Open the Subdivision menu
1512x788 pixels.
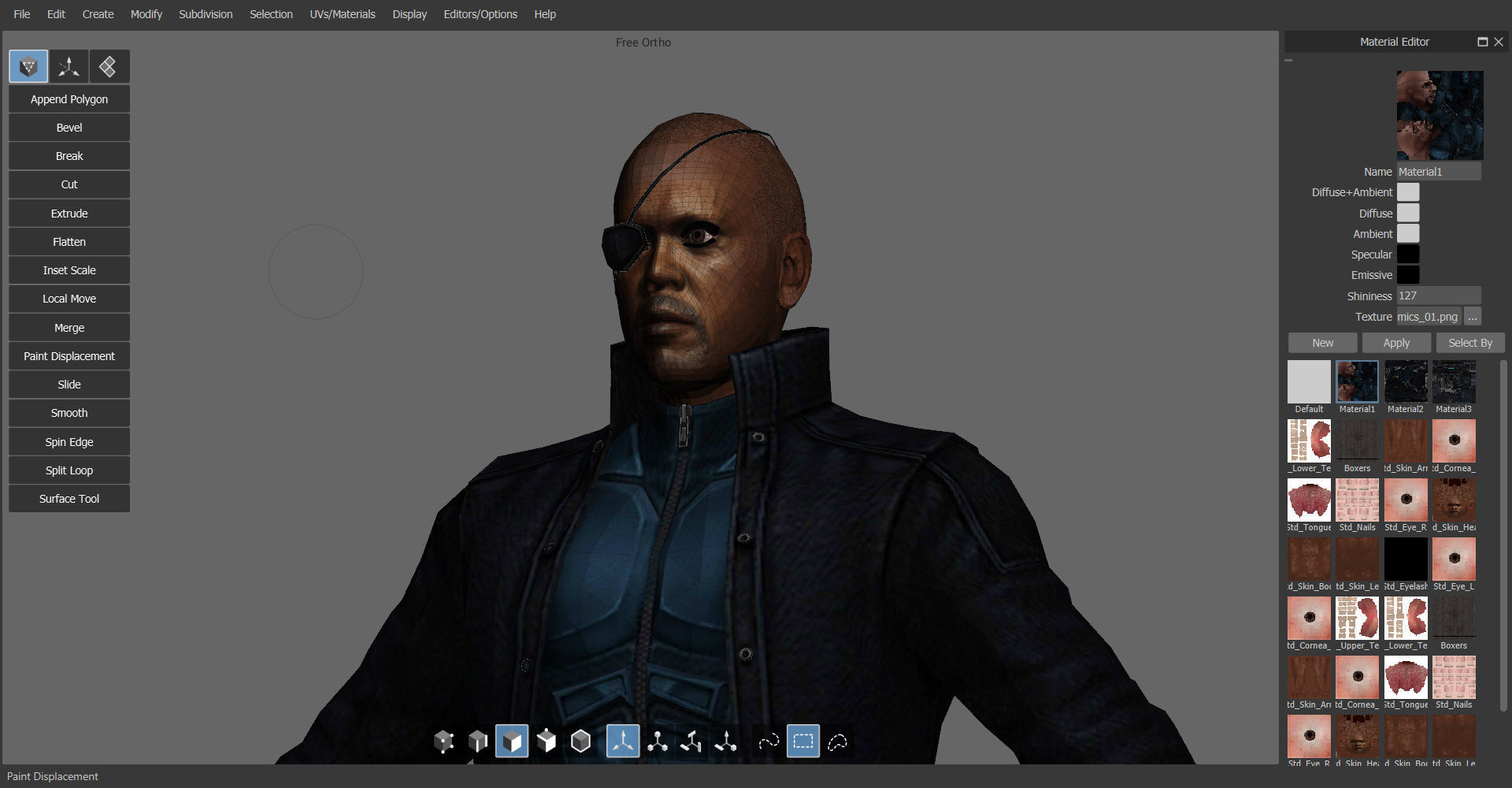pos(206,14)
